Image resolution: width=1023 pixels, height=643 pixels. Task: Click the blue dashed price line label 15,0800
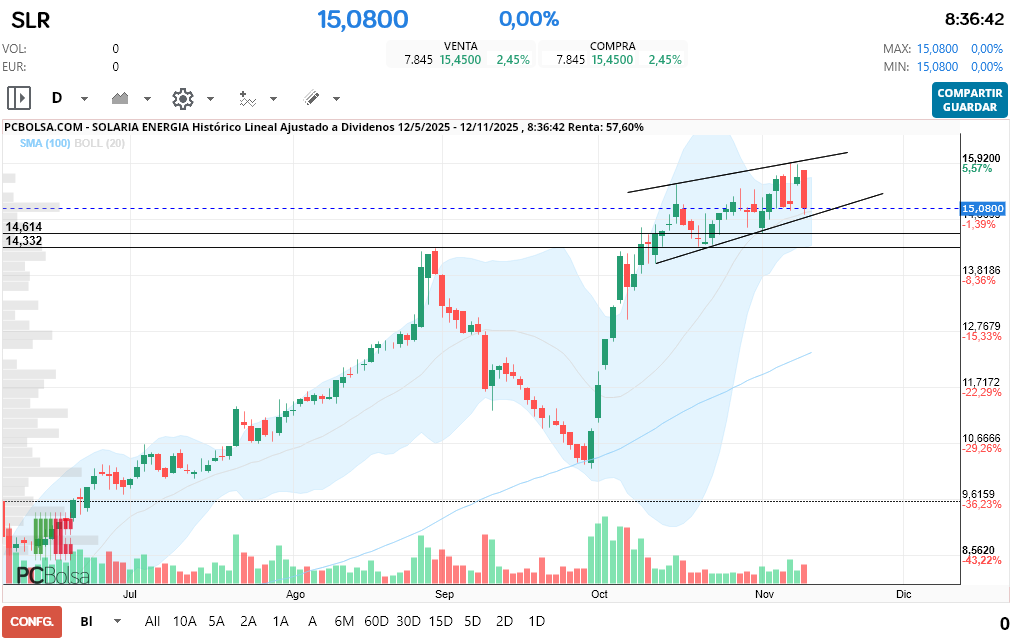tap(983, 209)
